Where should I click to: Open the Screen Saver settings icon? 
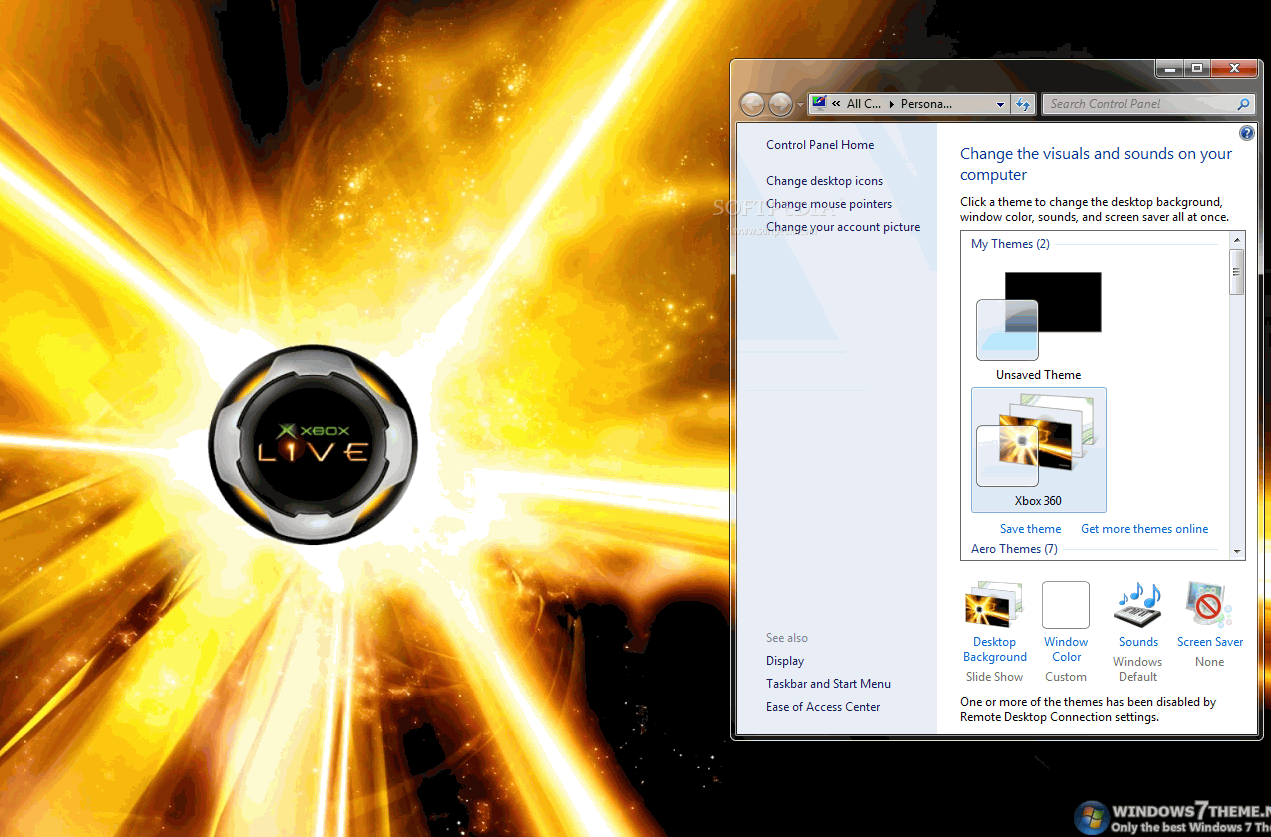(x=1209, y=605)
